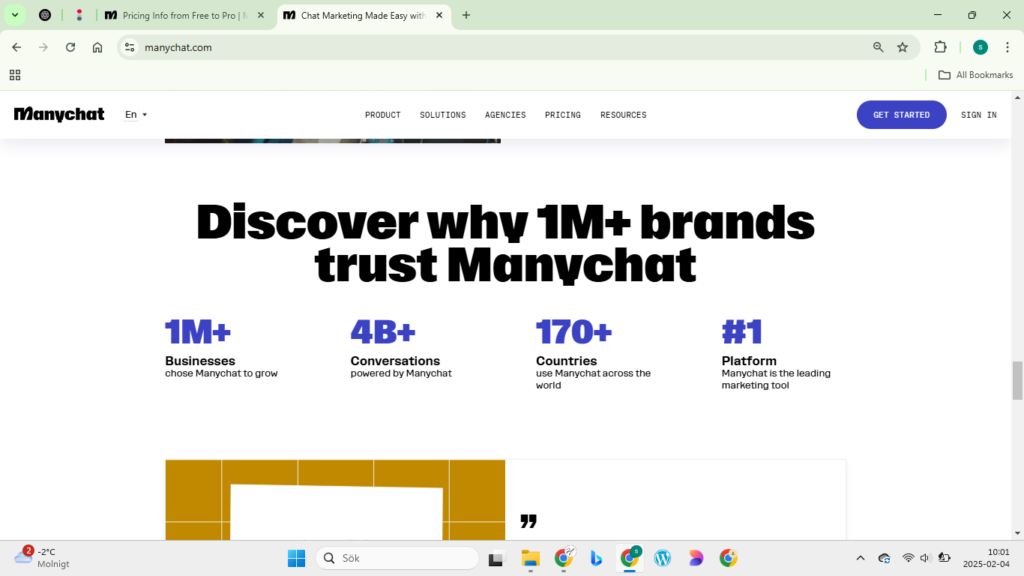Click the taskbar search box labeled Sök
Image resolution: width=1024 pixels, height=576 pixels.
click(397, 558)
